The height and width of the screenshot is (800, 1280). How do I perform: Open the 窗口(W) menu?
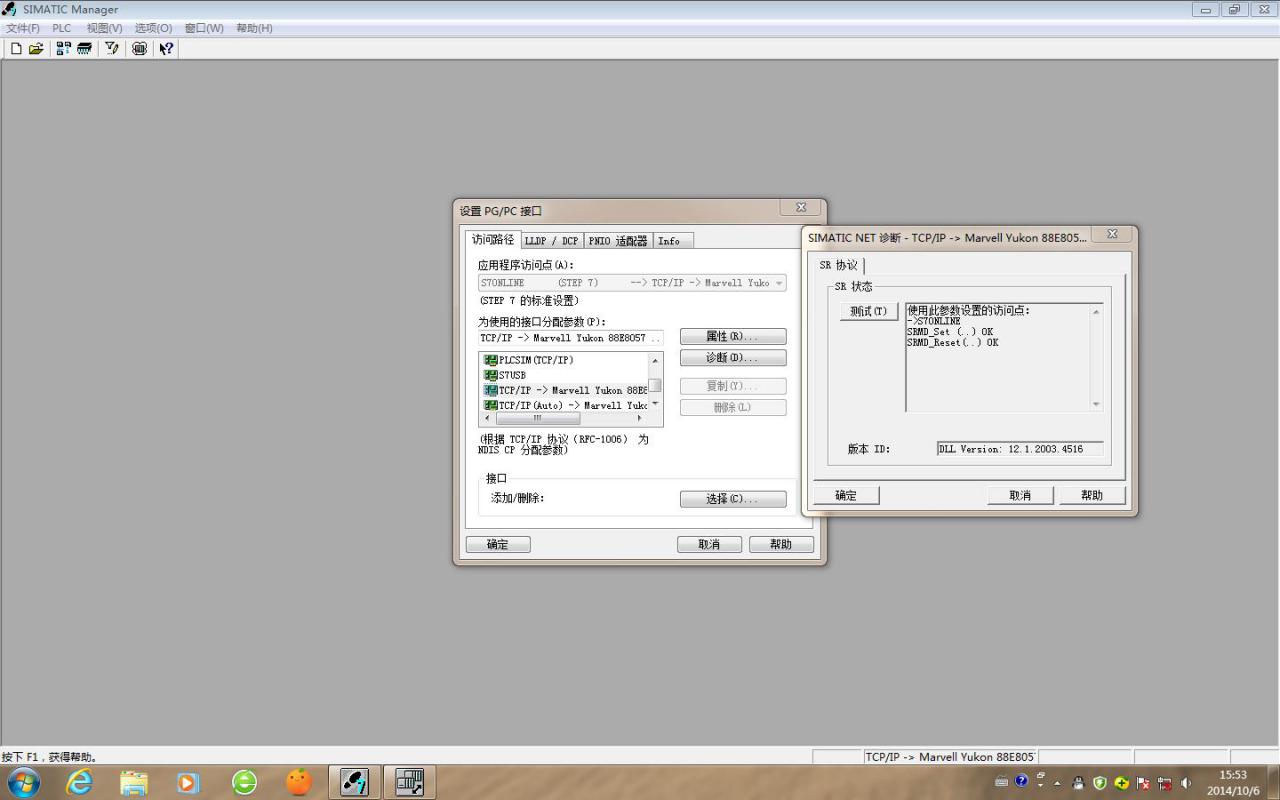coord(204,28)
